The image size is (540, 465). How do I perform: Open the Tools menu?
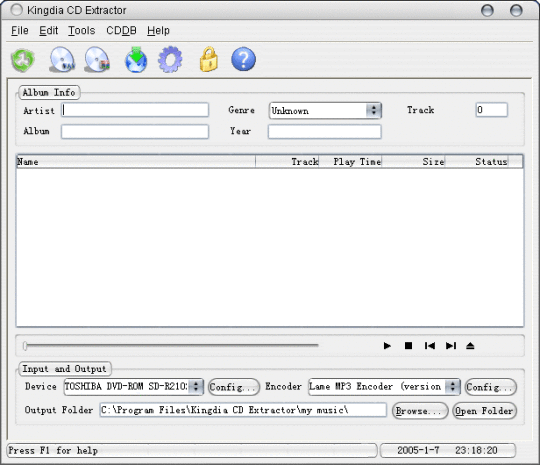pyautogui.click(x=82, y=31)
